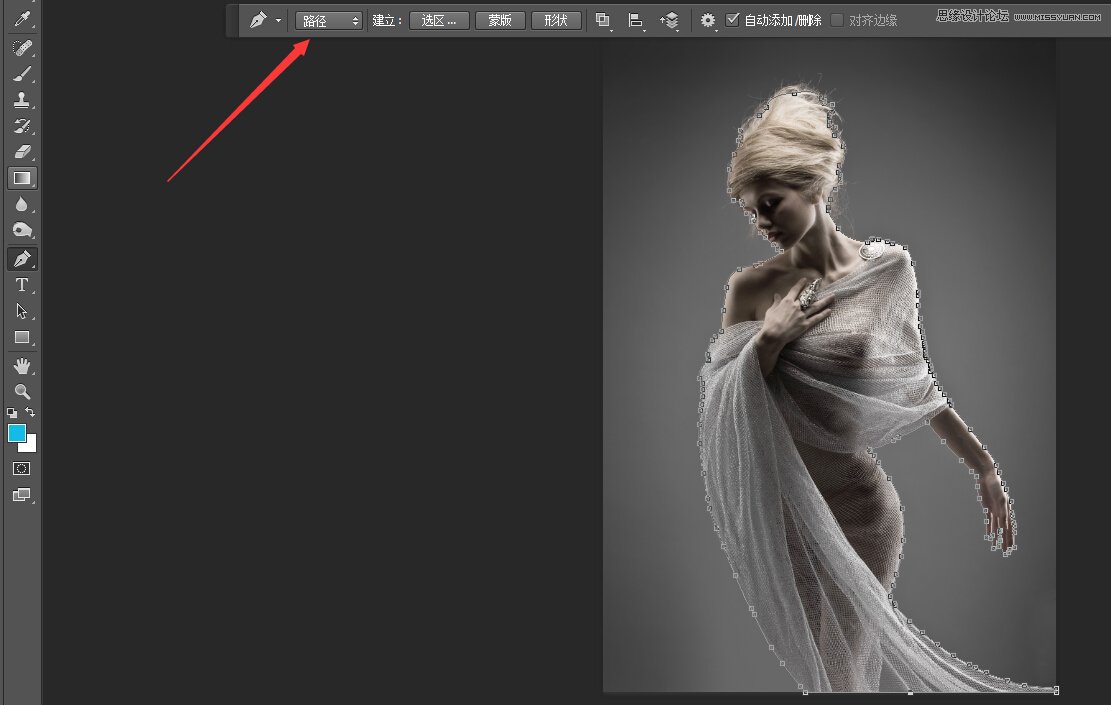Toggle the 对齐边缘 checkbox
This screenshot has height=705, width=1111.
(x=837, y=20)
